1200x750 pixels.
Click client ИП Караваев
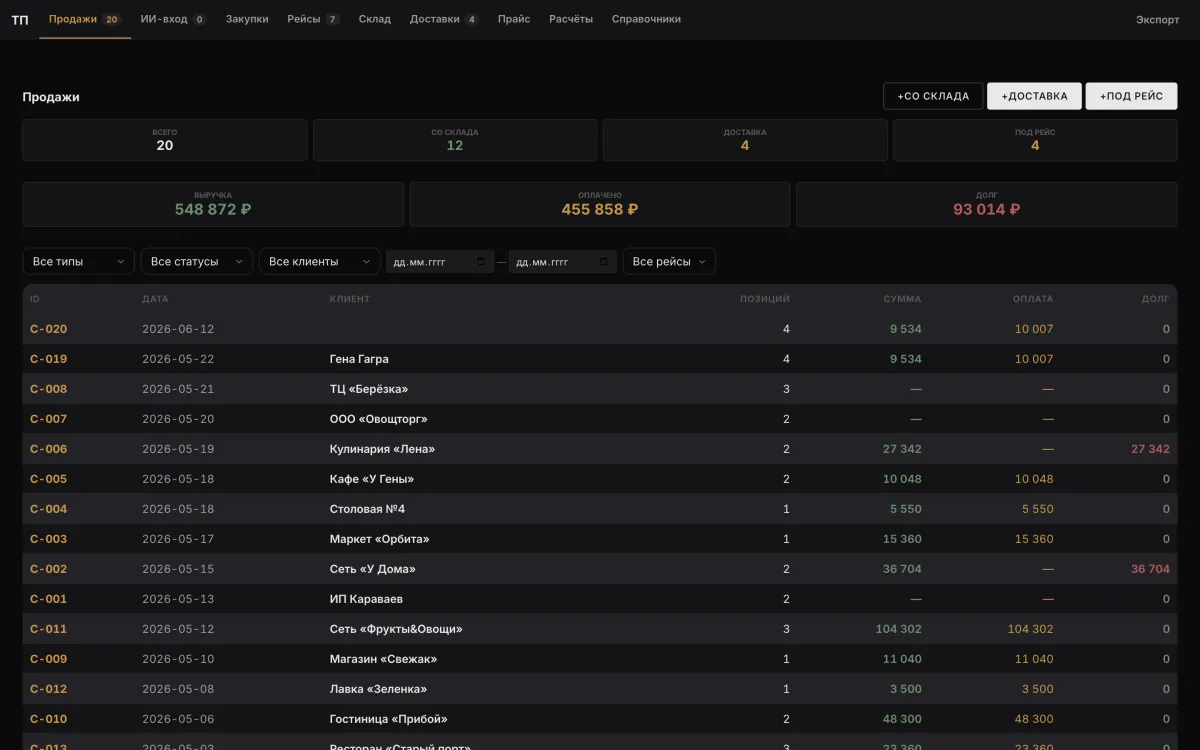pos(367,599)
